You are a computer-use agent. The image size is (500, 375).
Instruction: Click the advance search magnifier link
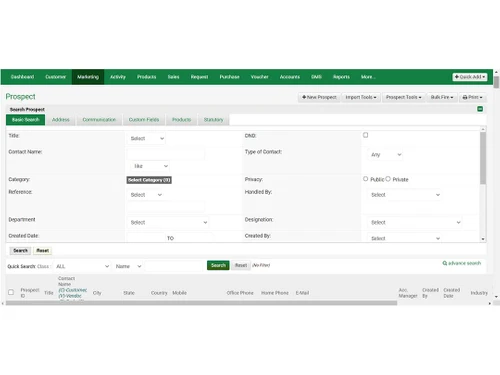462,263
